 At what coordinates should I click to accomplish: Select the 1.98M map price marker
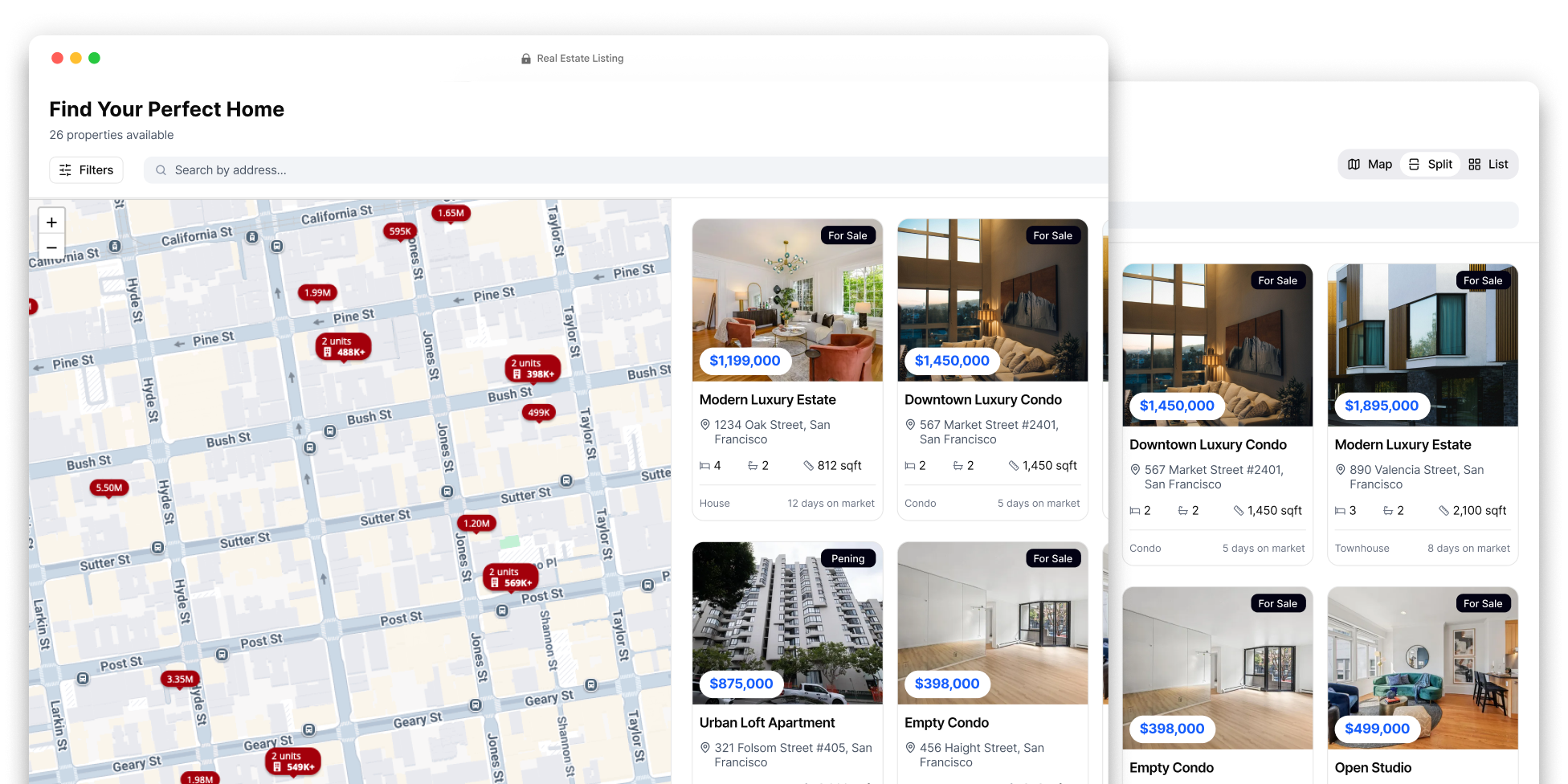tap(200, 779)
